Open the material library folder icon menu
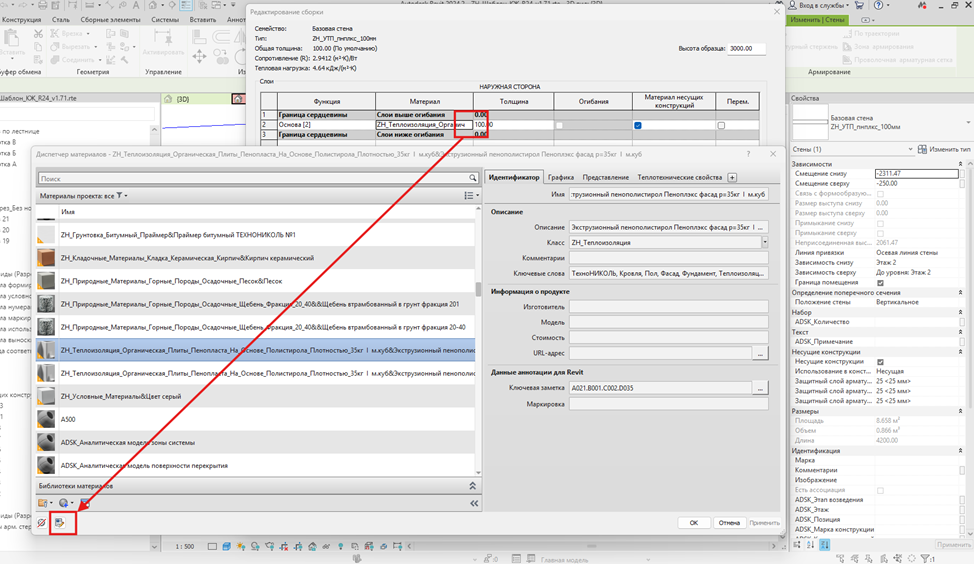Image resolution: width=974 pixels, height=564 pixels. pos(44,503)
